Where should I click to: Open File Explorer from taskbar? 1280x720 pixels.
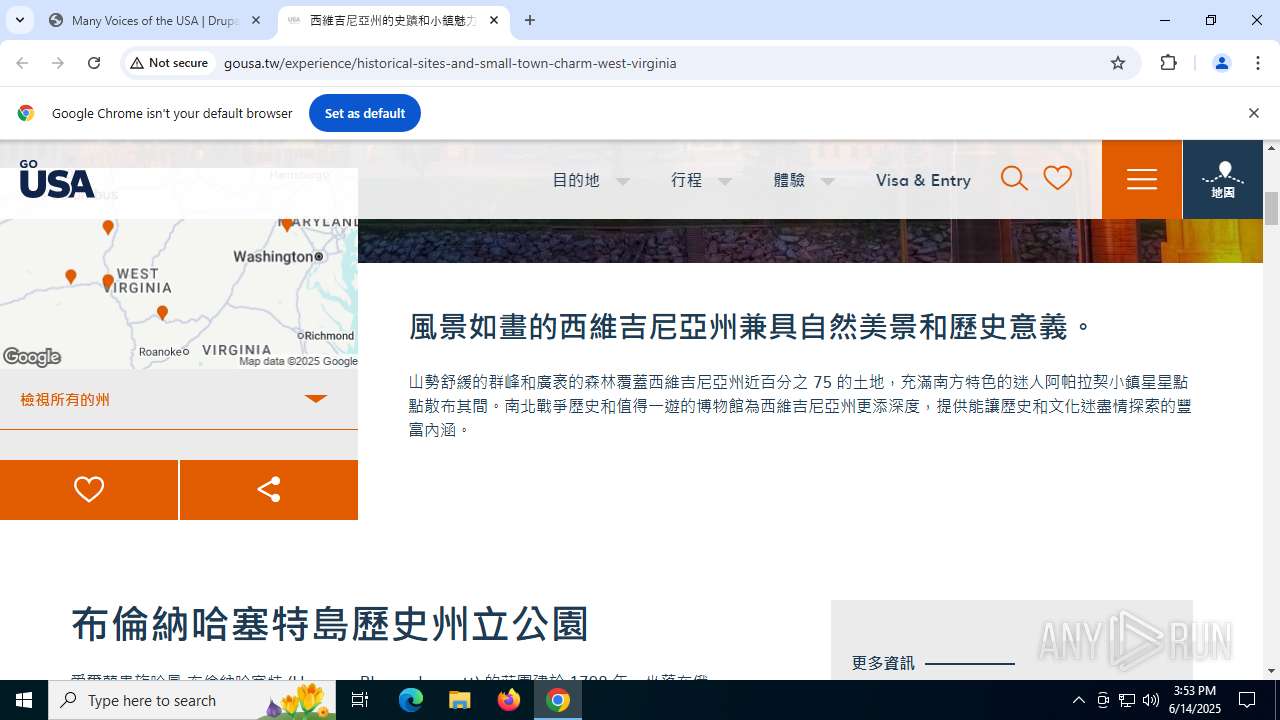coord(460,700)
